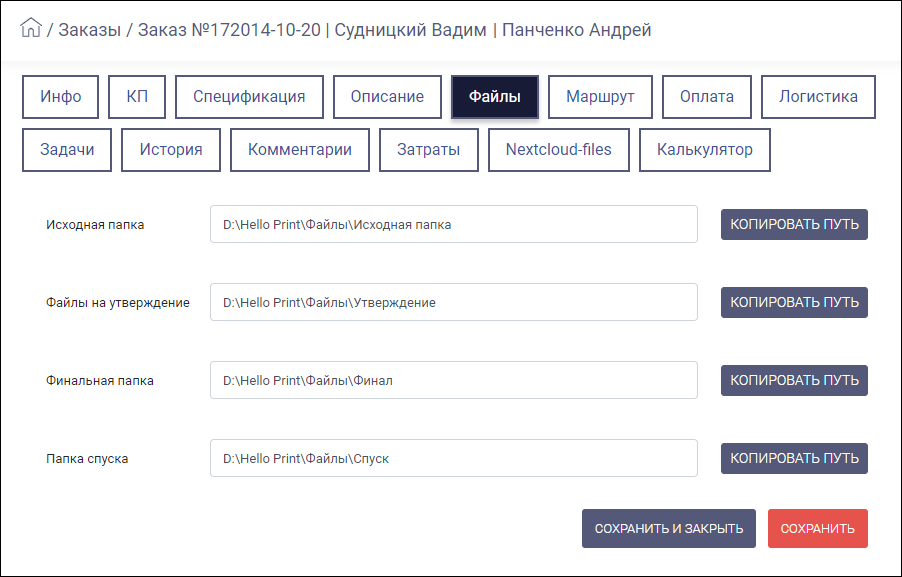
Task: Focus the Финальная папка path field
Action: tap(454, 380)
